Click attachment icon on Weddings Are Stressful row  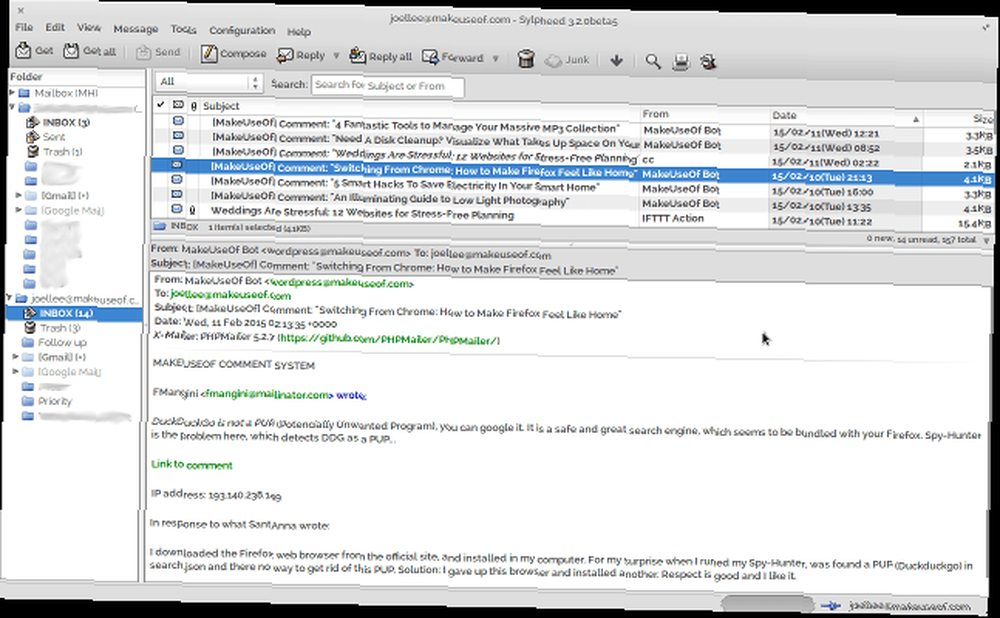click(x=192, y=209)
